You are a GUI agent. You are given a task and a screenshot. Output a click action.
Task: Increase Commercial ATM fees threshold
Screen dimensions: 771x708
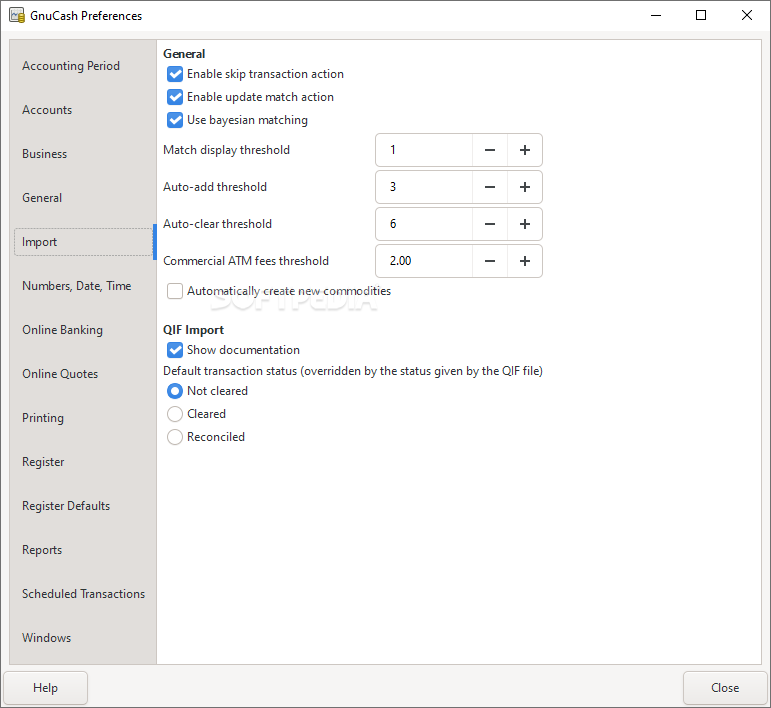pyautogui.click(x=525, y=261)
